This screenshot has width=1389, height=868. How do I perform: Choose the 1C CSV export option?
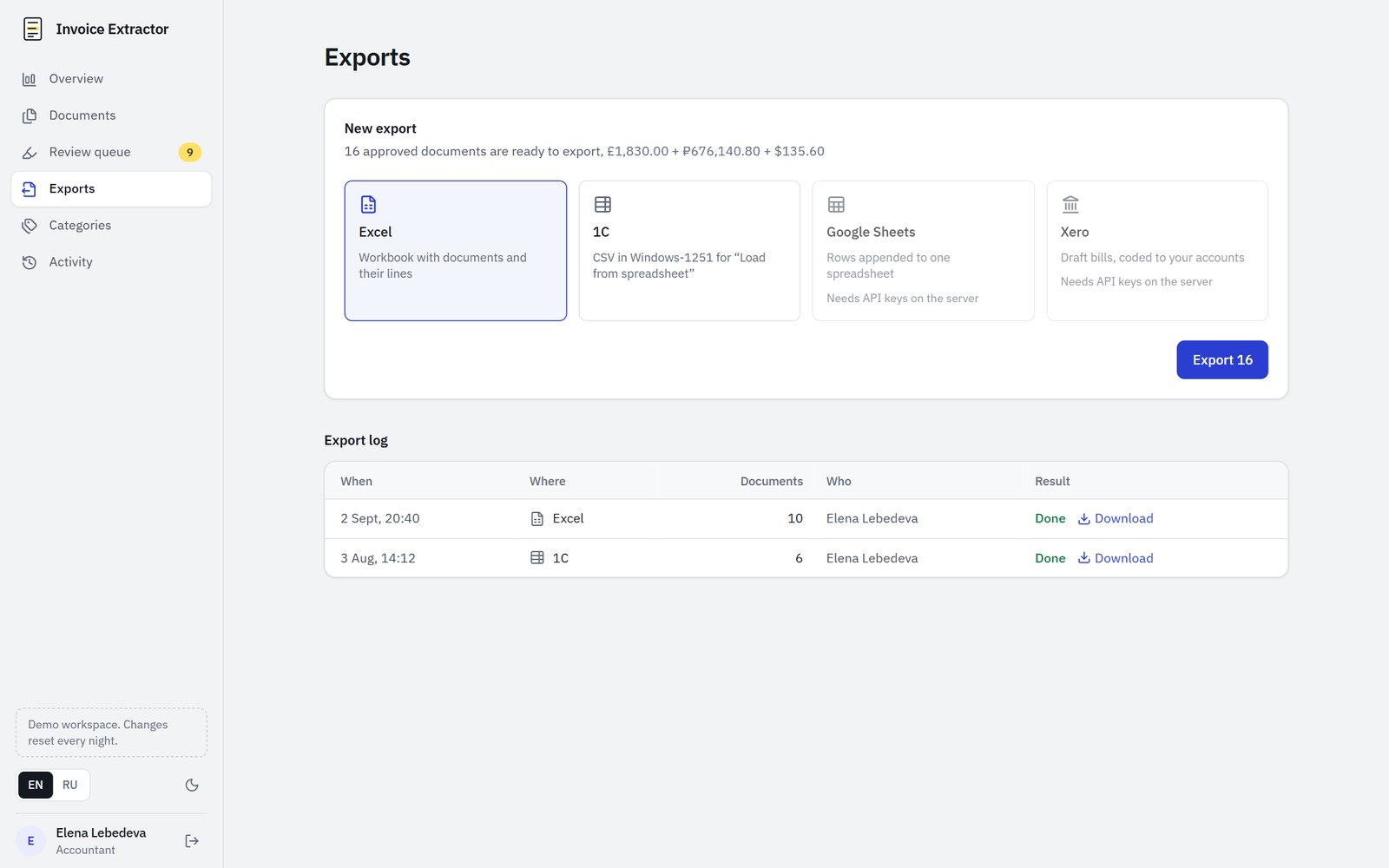689,251
